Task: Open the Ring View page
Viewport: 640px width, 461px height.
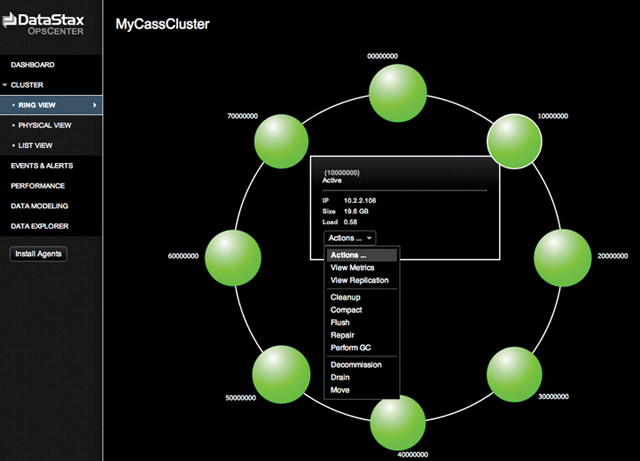Action: coord(51,105)
